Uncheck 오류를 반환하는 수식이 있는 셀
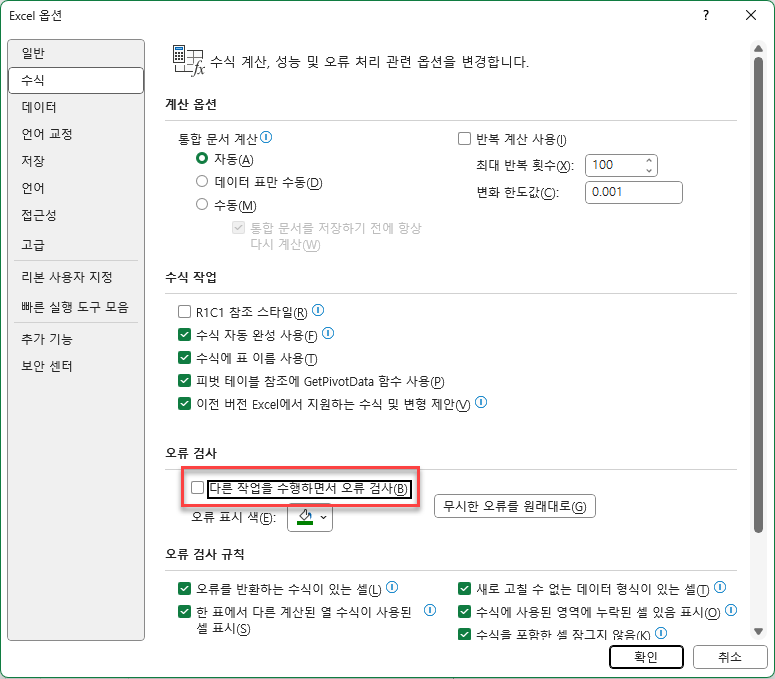This screenshot has height=679, width=775. point(184,589)
